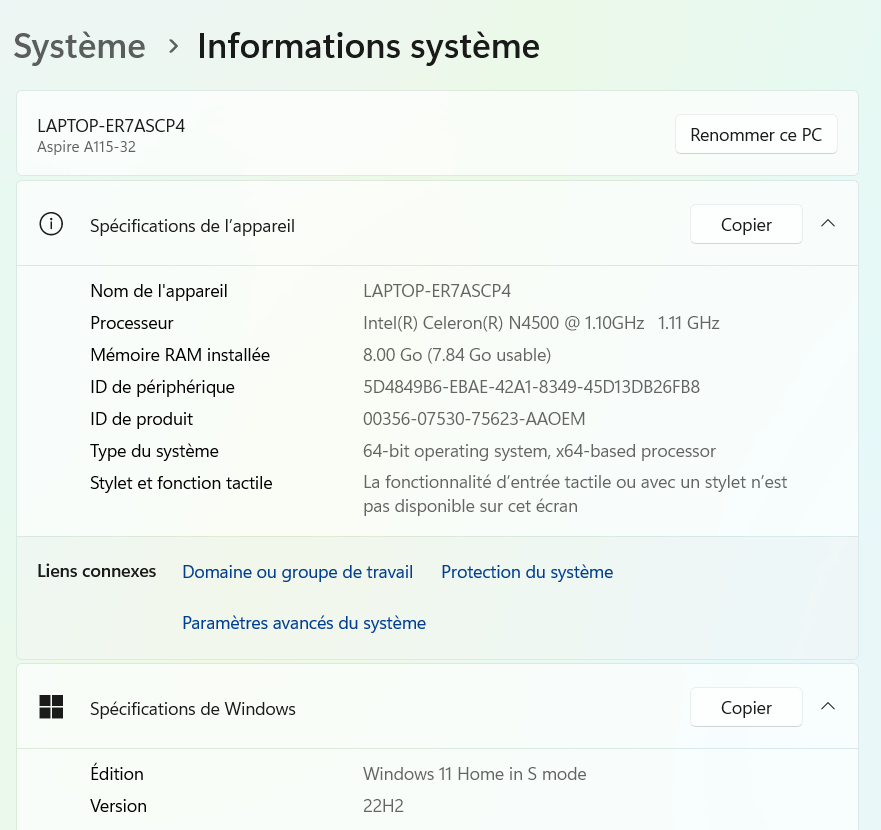881x830 pixels.
Task: Copy device specs with the Copier button
Action: pyautogui.click(x=746, y=225)
